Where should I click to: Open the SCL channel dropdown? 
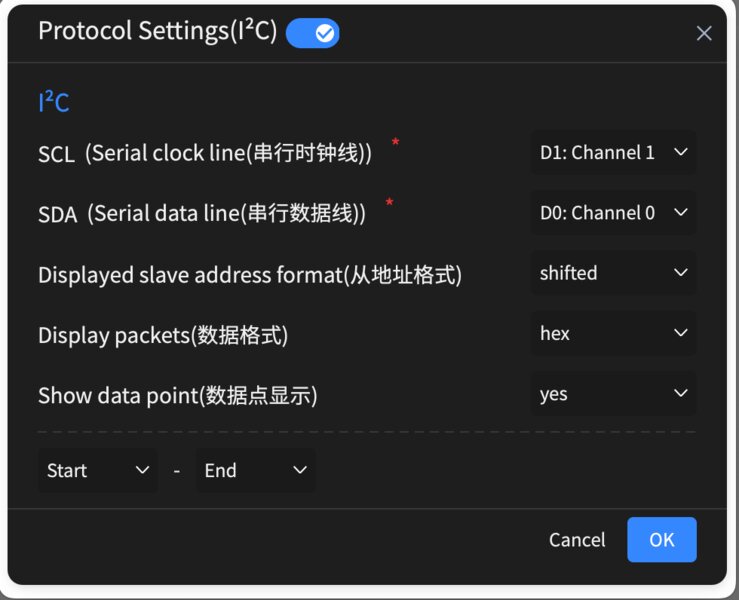613,153
